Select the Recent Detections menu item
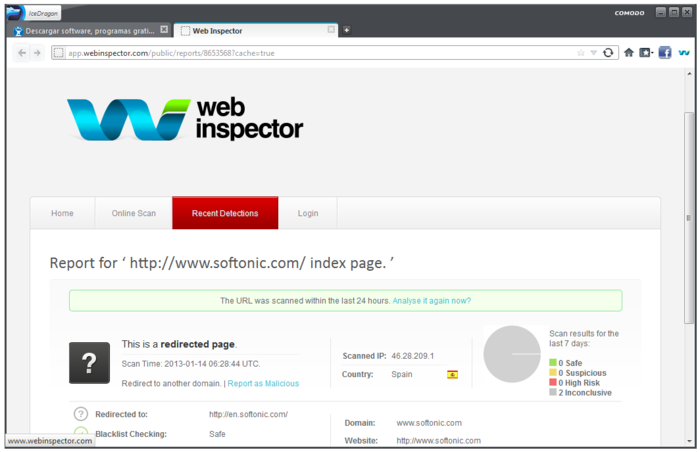The height and width of the screenshot is (452, 700). [x=225, y=213]
